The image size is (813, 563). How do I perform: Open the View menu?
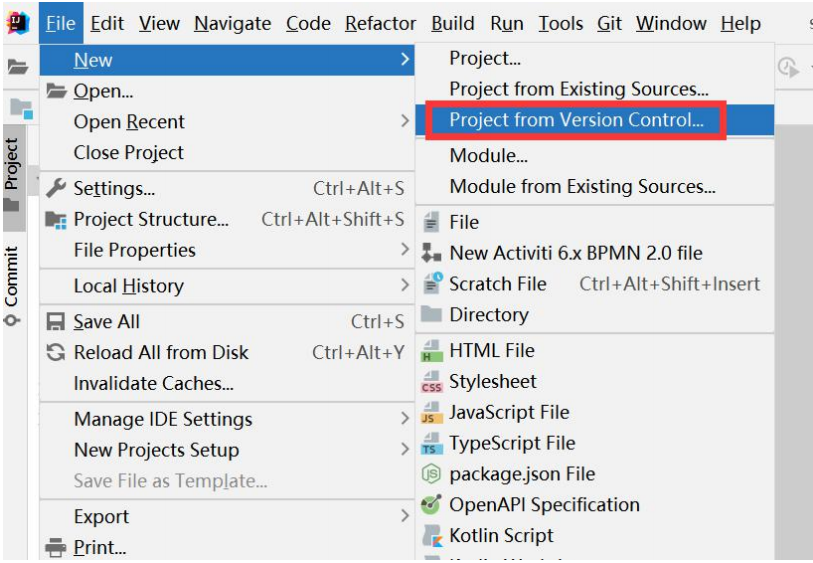click(159, 23)
